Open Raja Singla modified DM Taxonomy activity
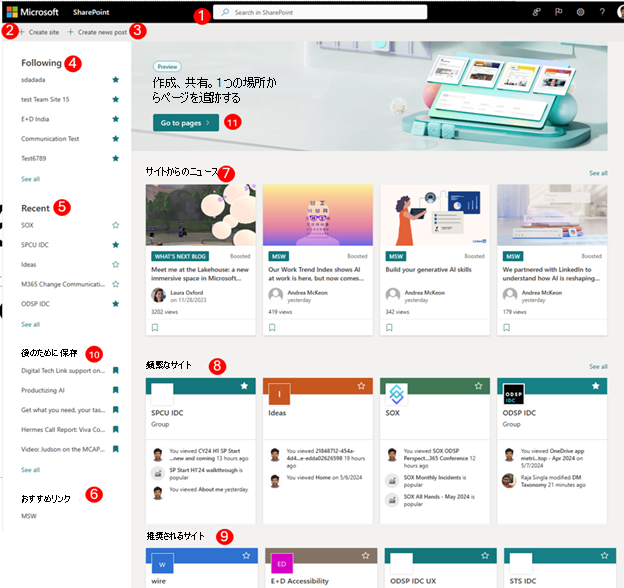624x588 pixels. click(553, 481)
